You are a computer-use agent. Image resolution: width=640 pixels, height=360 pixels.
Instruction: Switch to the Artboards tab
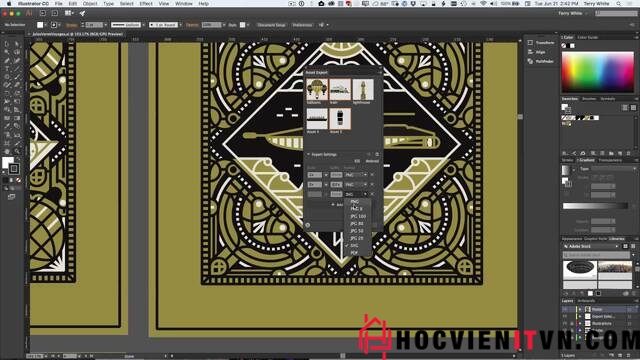tap(586, 301)
